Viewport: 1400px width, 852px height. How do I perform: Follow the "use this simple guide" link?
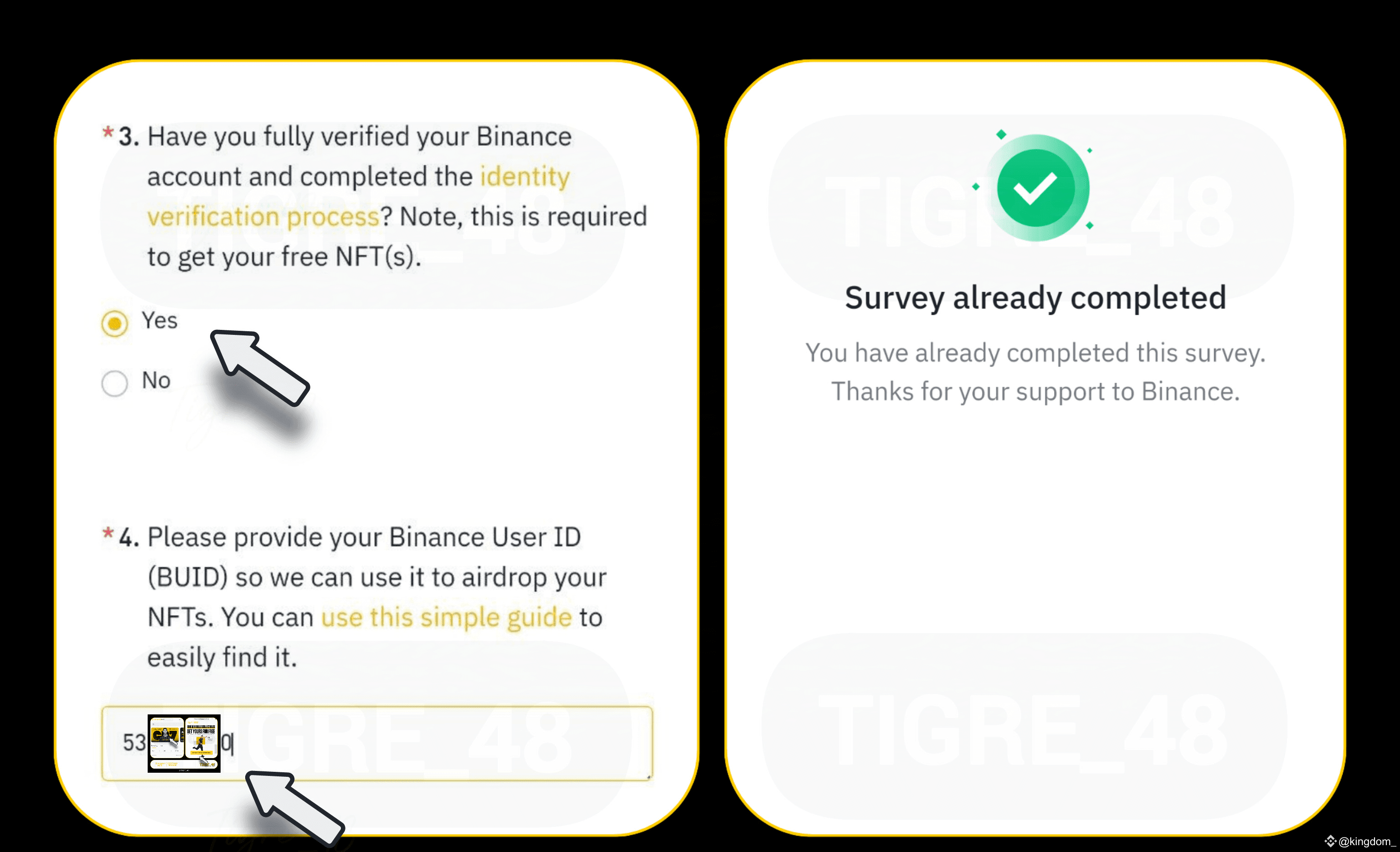click(446, 617)
